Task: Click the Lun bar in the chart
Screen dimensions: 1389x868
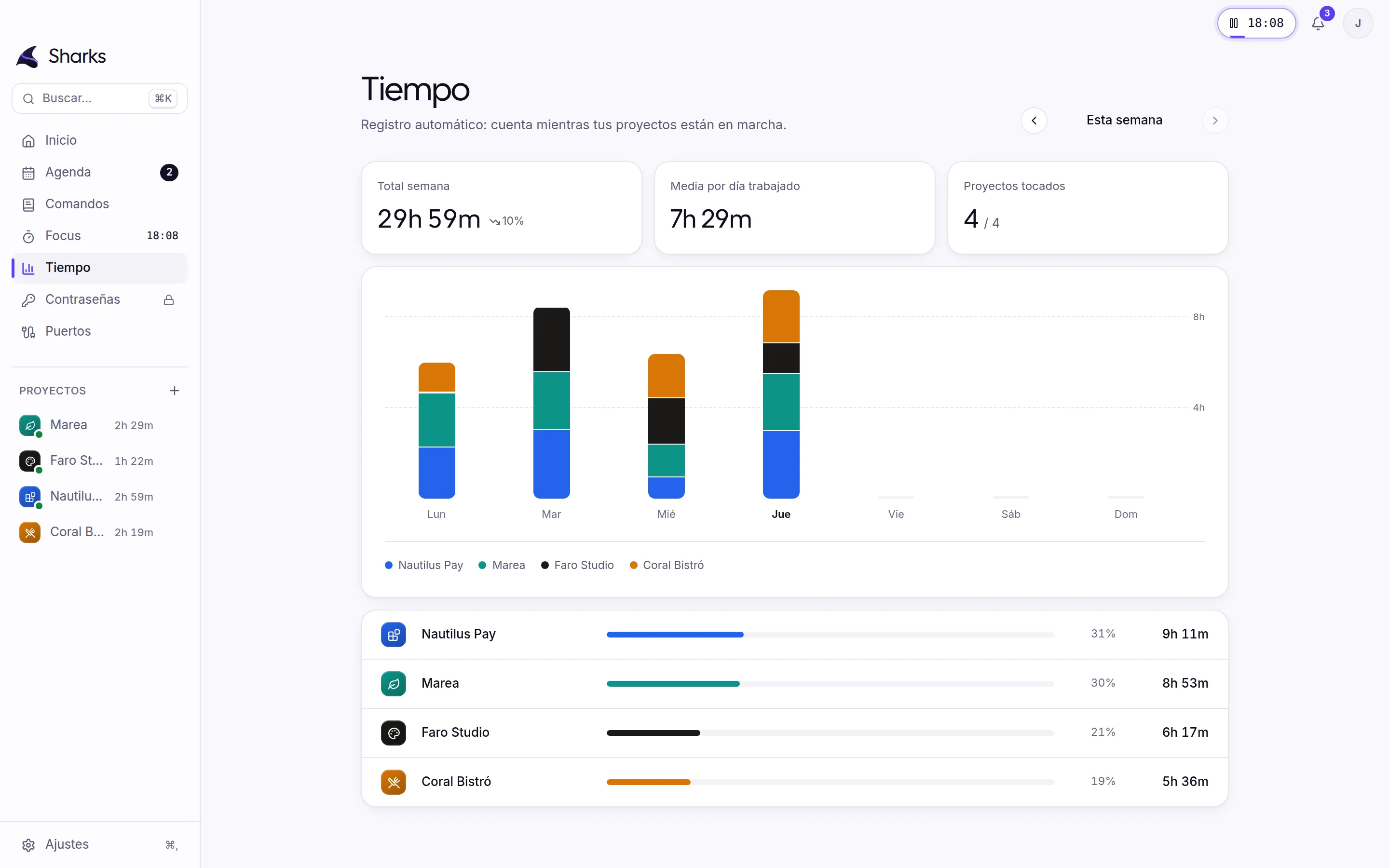Action: coord(437,431)
